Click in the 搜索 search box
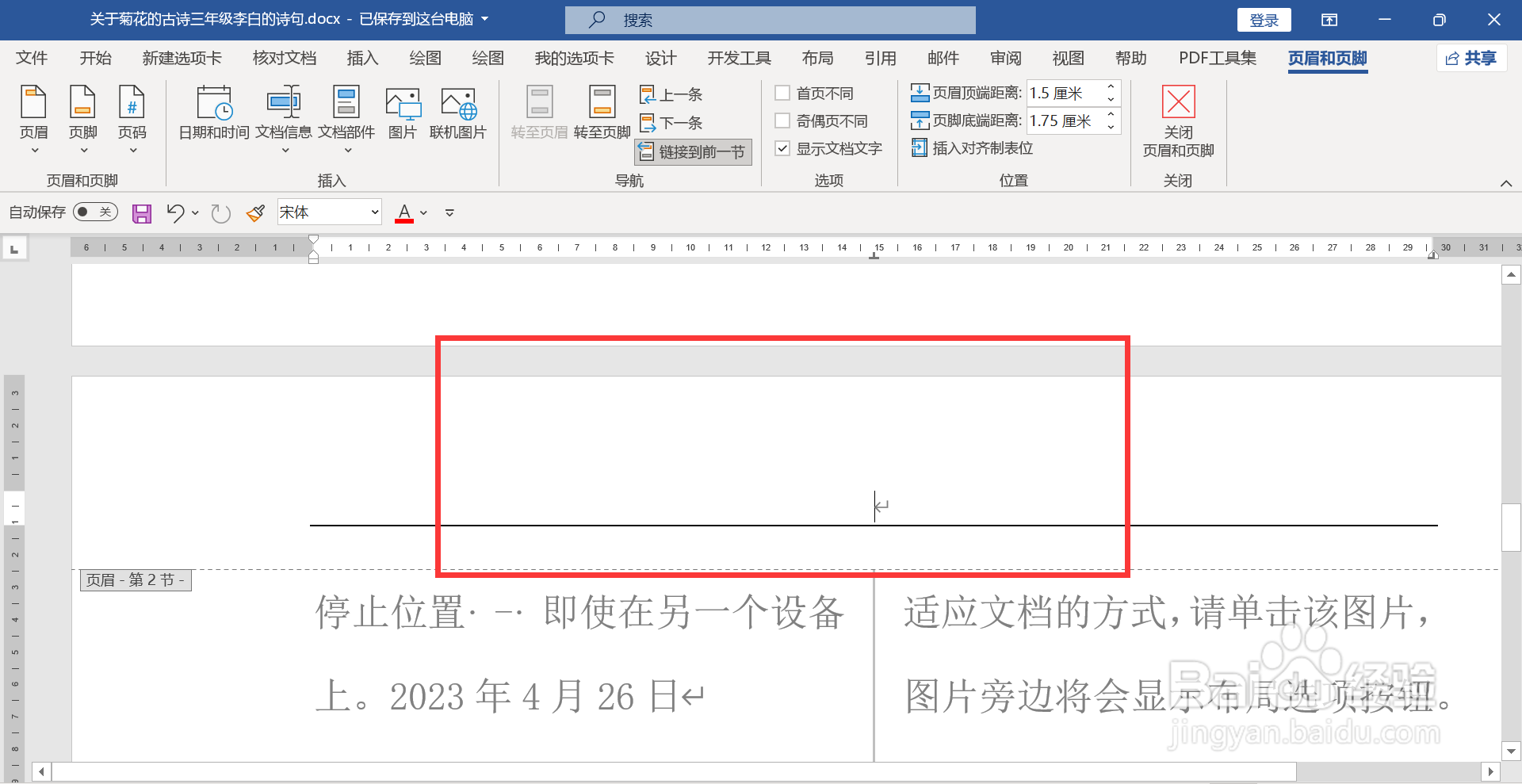1522x784 pixels. tap(770, 20)
